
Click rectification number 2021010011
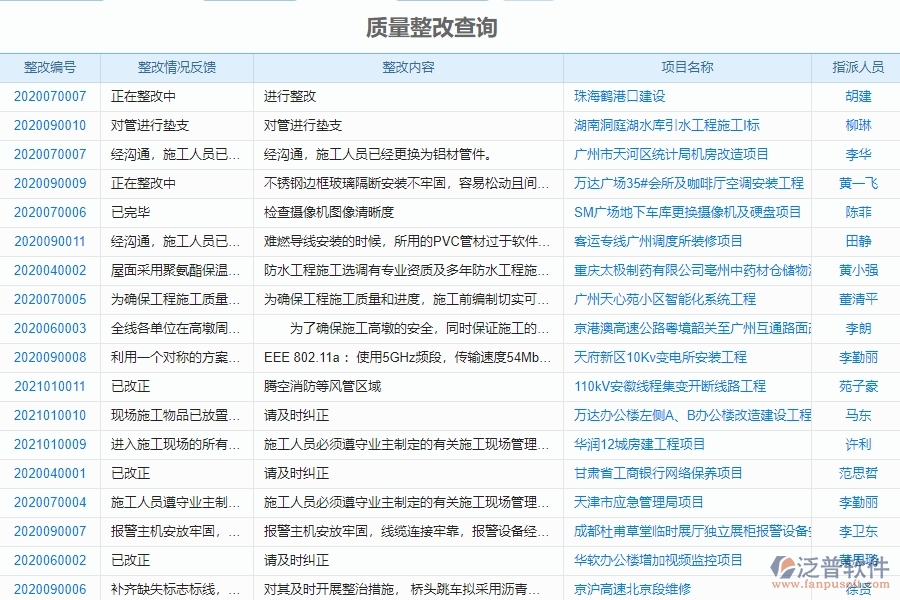coord(51,385)
